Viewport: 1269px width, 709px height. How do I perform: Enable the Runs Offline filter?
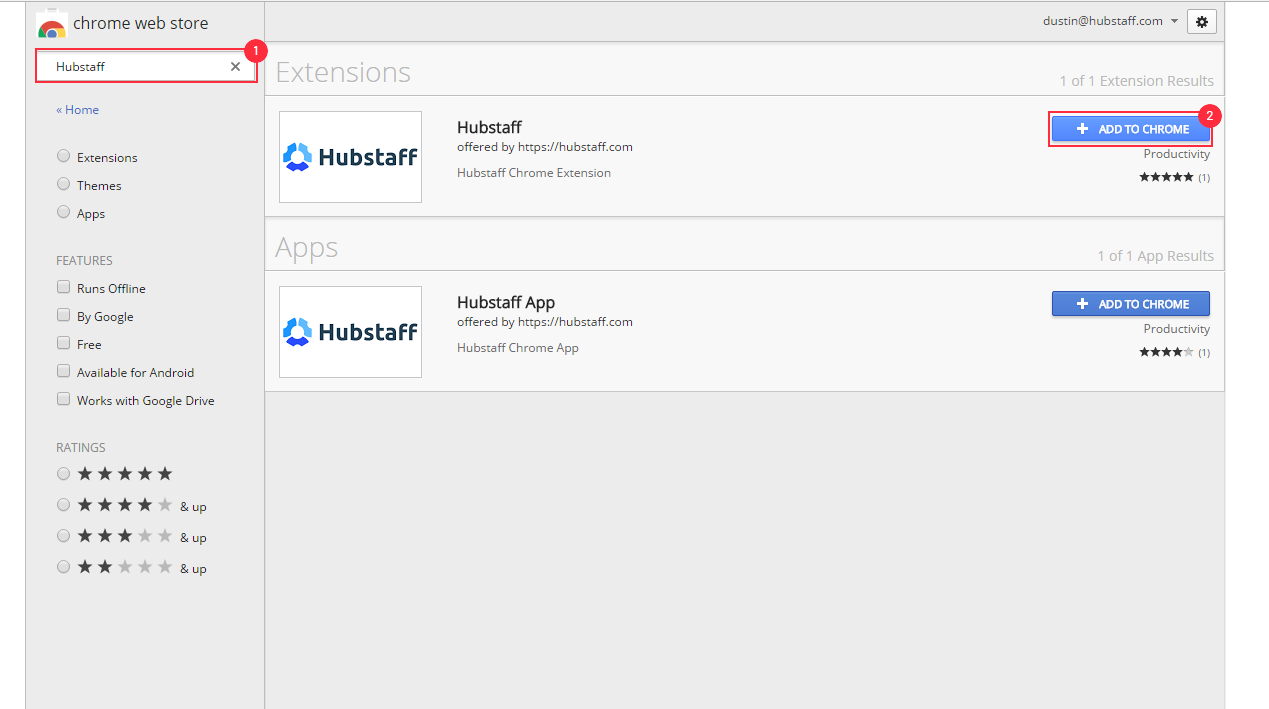coord(63,287)
